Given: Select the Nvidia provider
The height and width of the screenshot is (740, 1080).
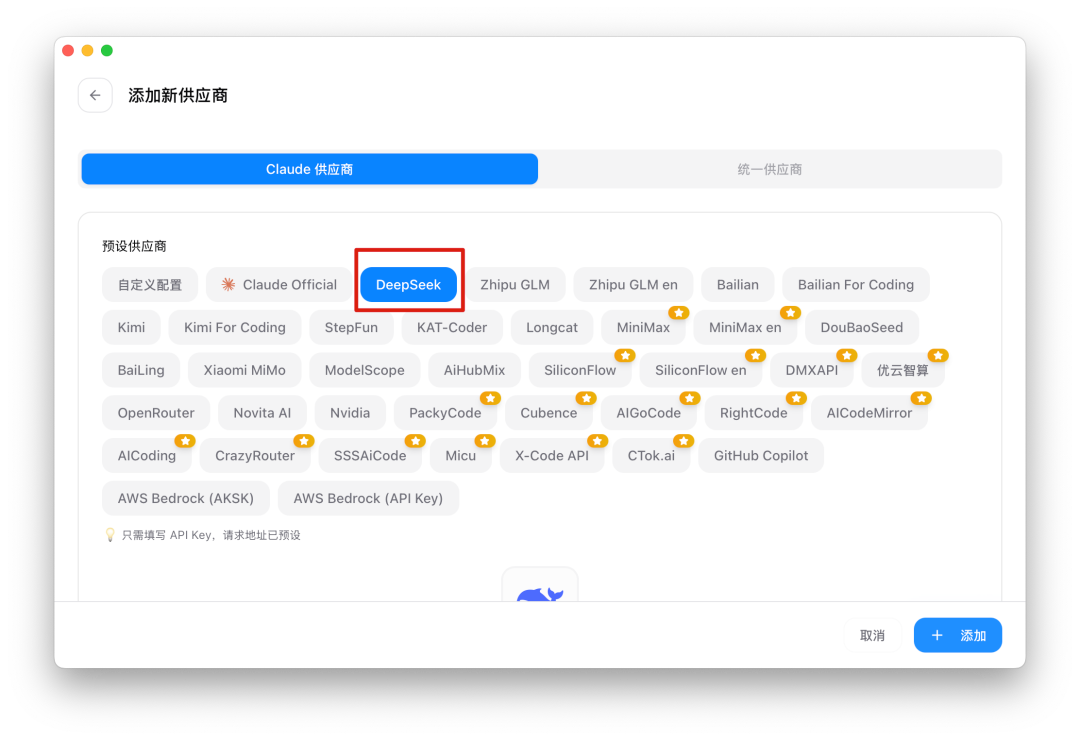Looking at the screenshot, I should tap(350, 413).
